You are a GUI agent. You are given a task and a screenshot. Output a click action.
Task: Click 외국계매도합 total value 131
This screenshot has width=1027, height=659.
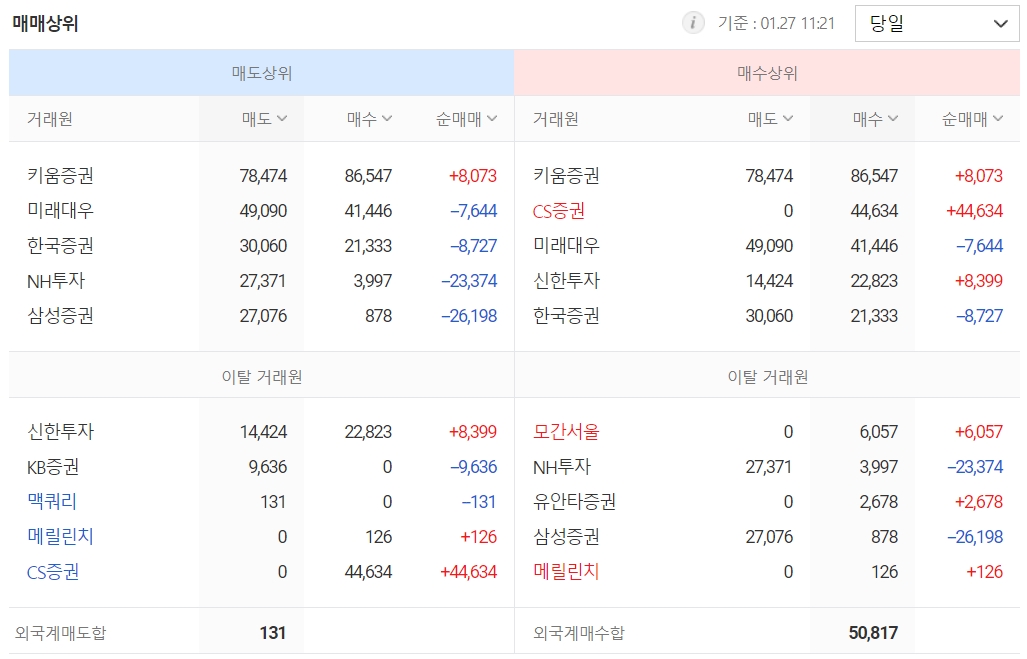pyautogui.click(x=272, y=633)
